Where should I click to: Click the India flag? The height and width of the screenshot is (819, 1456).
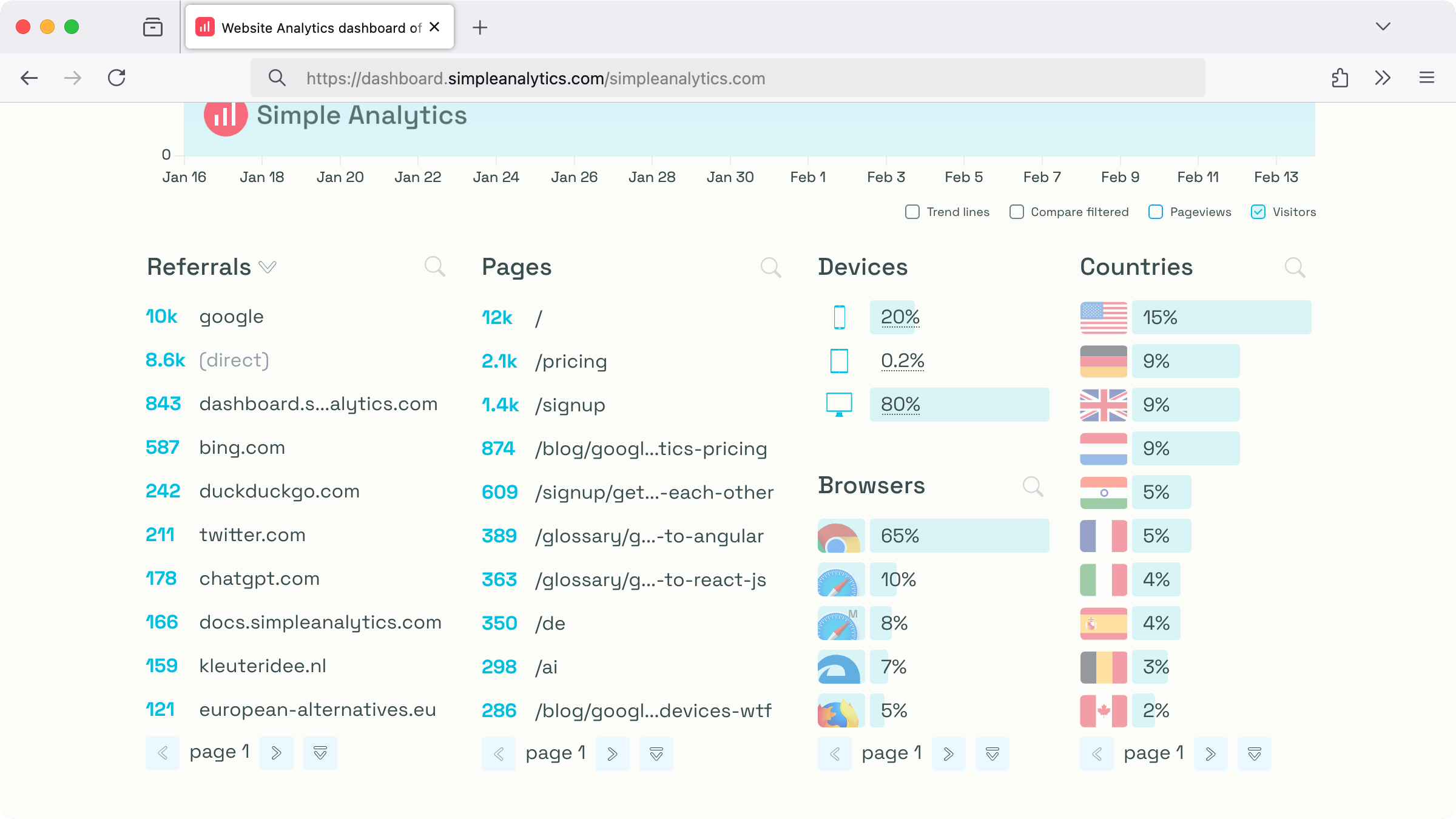[x=1104, y=492]
